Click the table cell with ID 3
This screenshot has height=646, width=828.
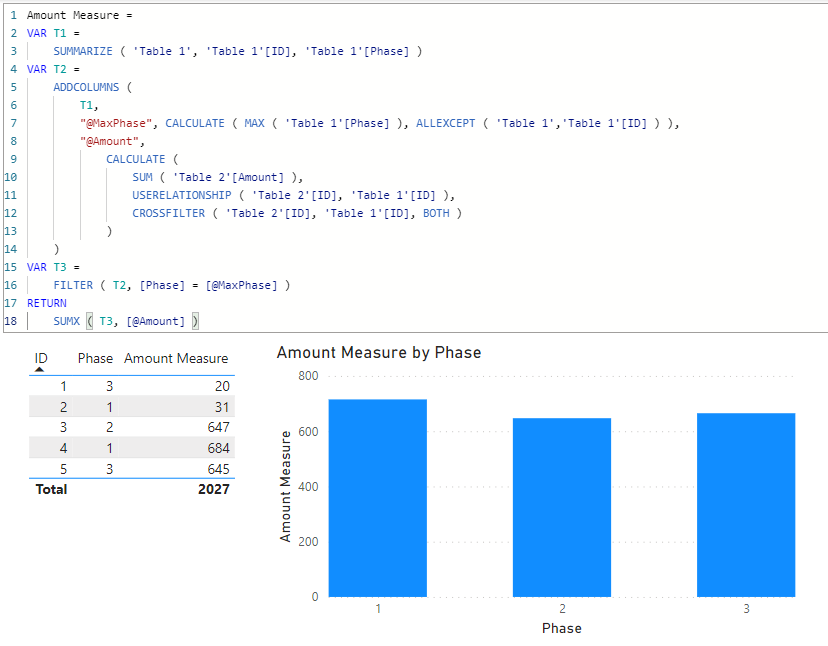pyautogui.click(x=63, y=427)
